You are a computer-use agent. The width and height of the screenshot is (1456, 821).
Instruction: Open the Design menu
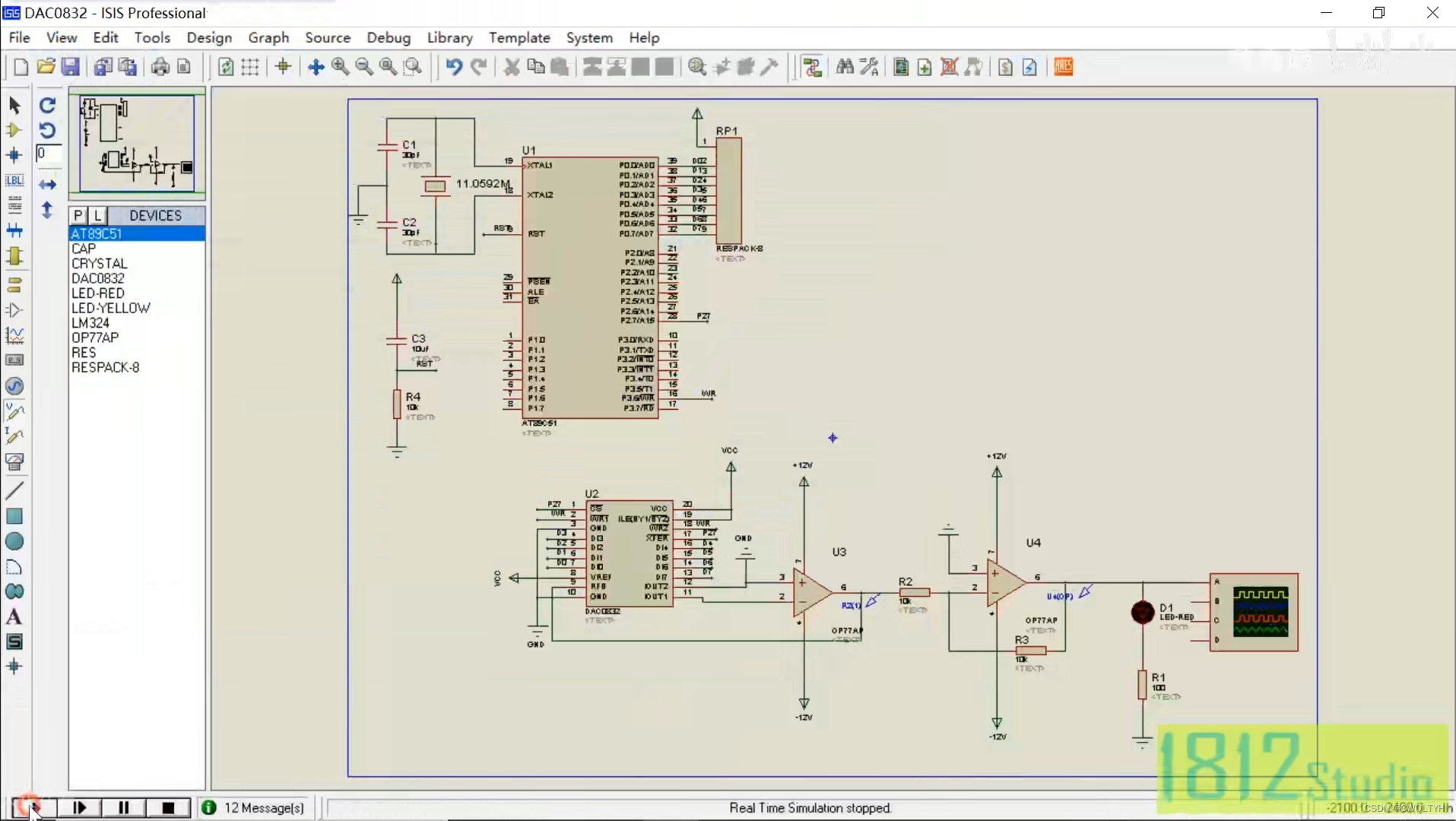click(209, 37)
